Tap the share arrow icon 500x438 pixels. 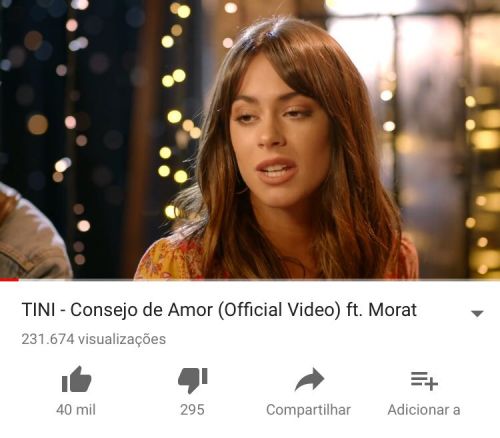[x=309, y=379]
